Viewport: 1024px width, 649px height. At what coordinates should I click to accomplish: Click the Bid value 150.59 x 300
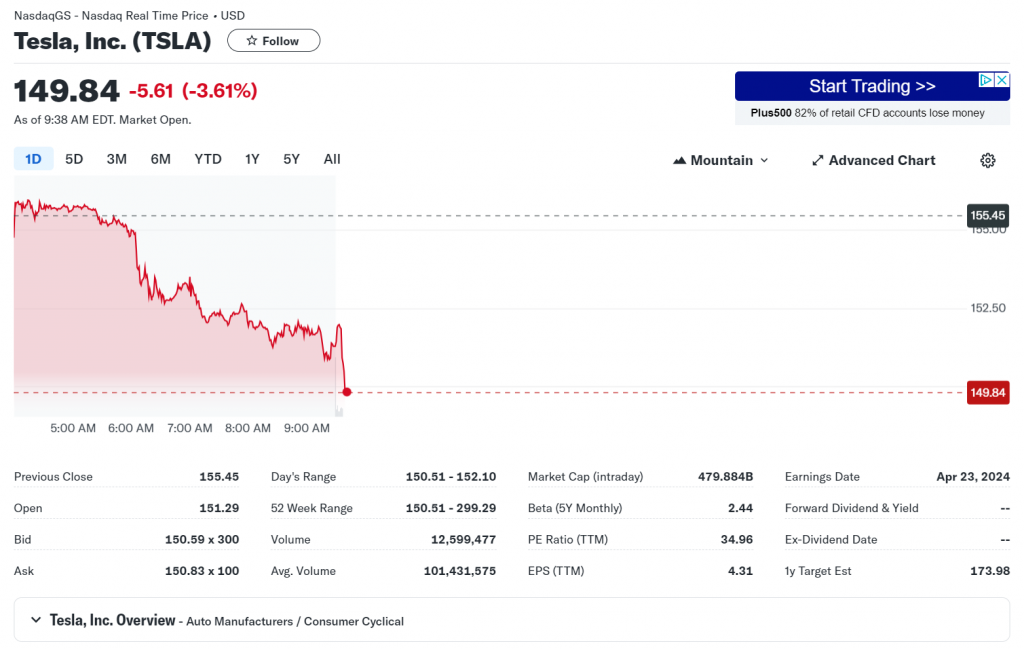tap(202, 539)
